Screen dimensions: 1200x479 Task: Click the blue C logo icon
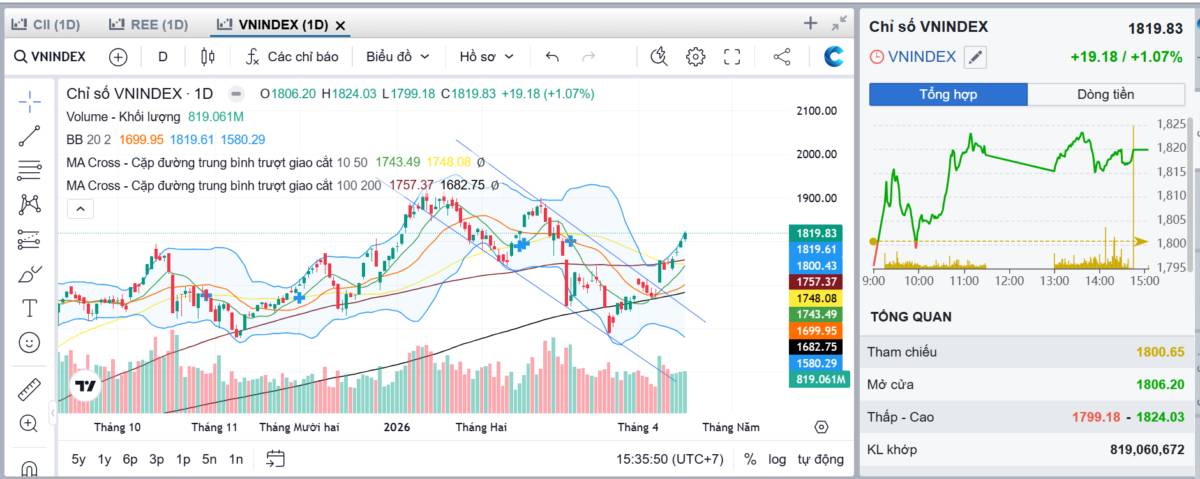click(833, 57)
